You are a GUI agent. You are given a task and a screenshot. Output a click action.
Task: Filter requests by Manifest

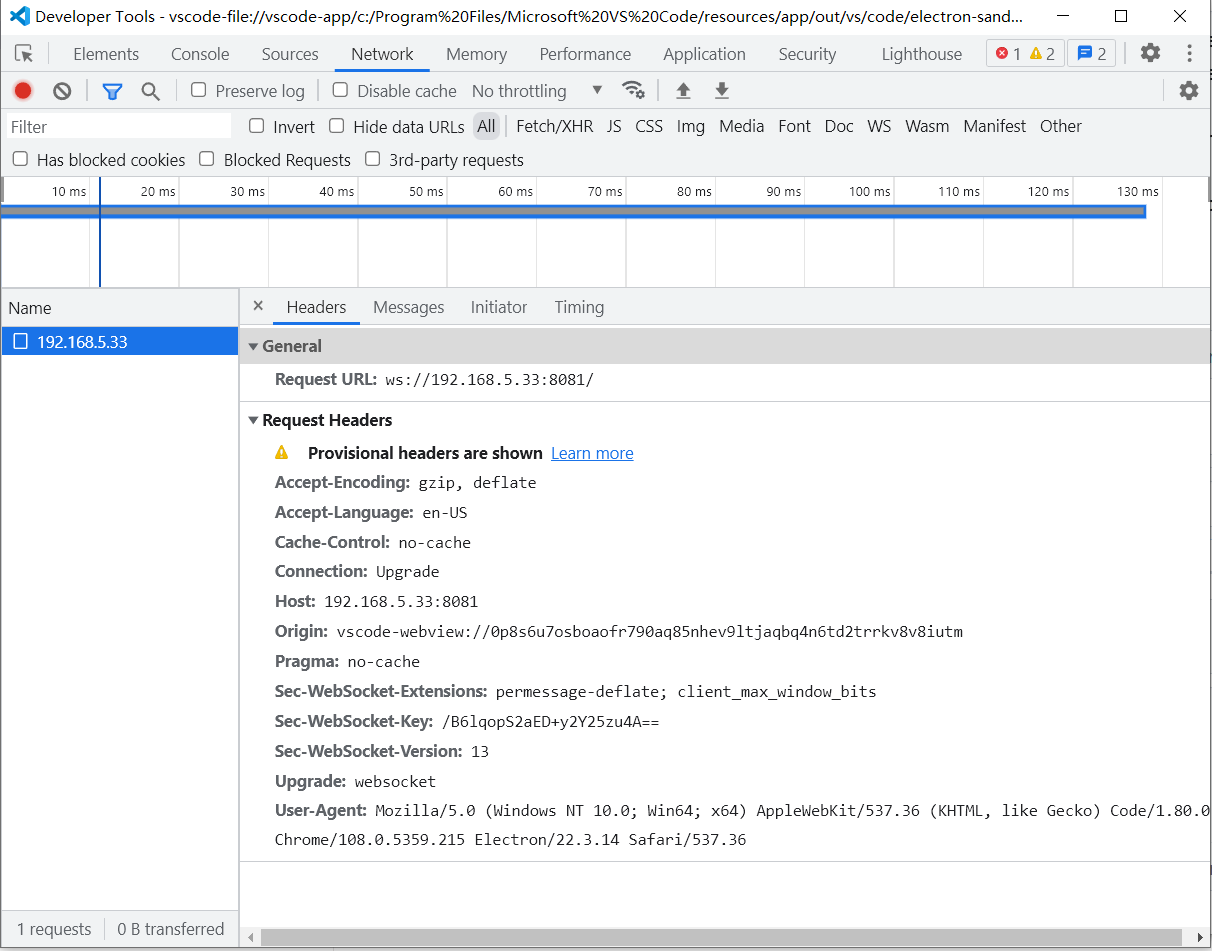click(x=994, y=126)
